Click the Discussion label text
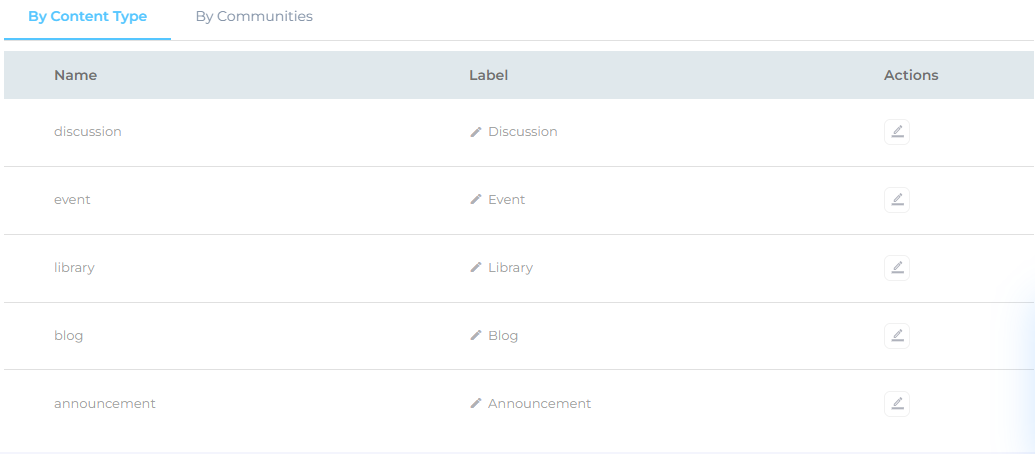Screen dimensions: 1035x454 (x=523, y=132)
